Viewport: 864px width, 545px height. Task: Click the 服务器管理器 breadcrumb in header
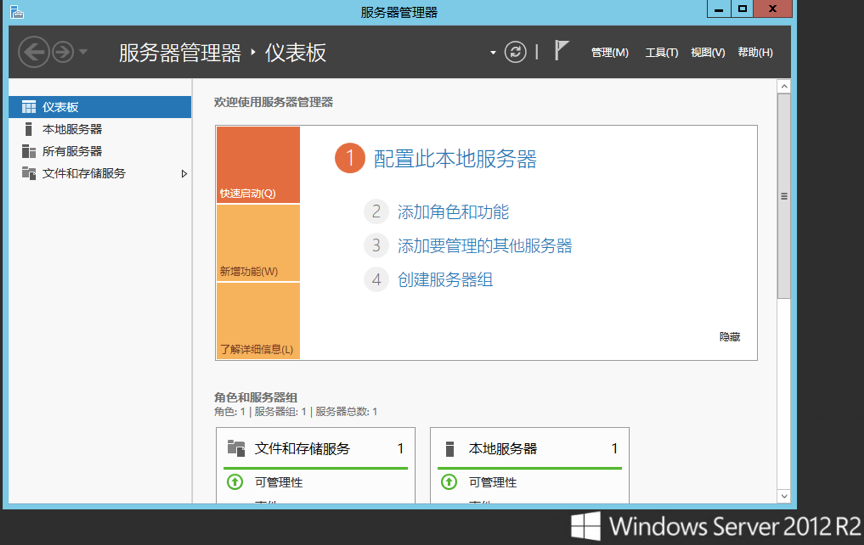180,53
